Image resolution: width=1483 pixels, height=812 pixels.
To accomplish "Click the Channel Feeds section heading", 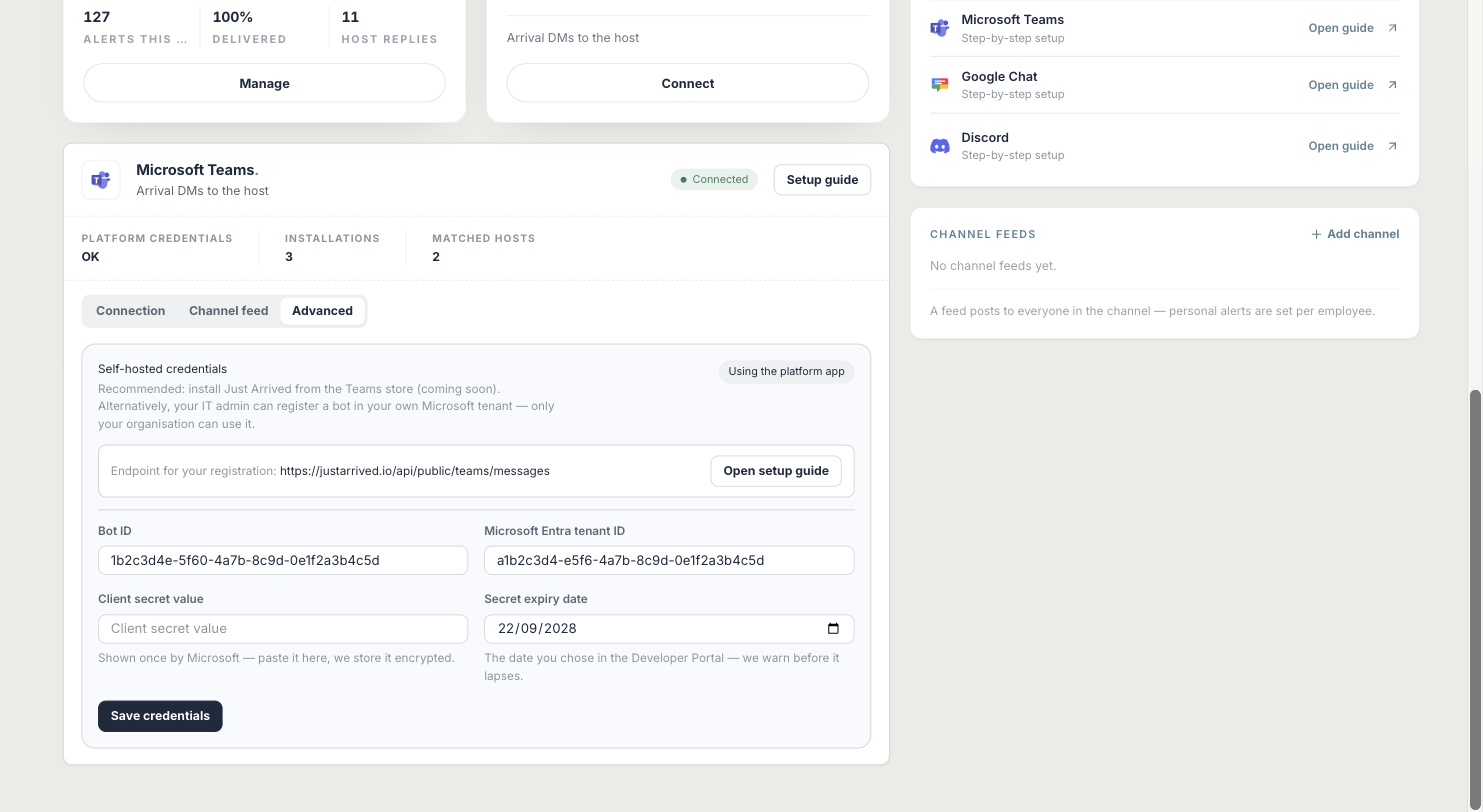I will (983, 234).
